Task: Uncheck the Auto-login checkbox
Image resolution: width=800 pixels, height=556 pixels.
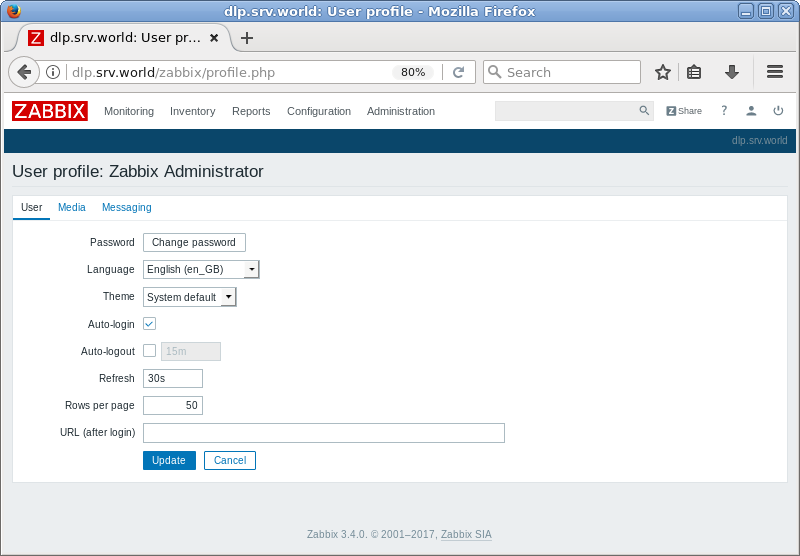Action: pyautogui.click(x=149, y=324)
